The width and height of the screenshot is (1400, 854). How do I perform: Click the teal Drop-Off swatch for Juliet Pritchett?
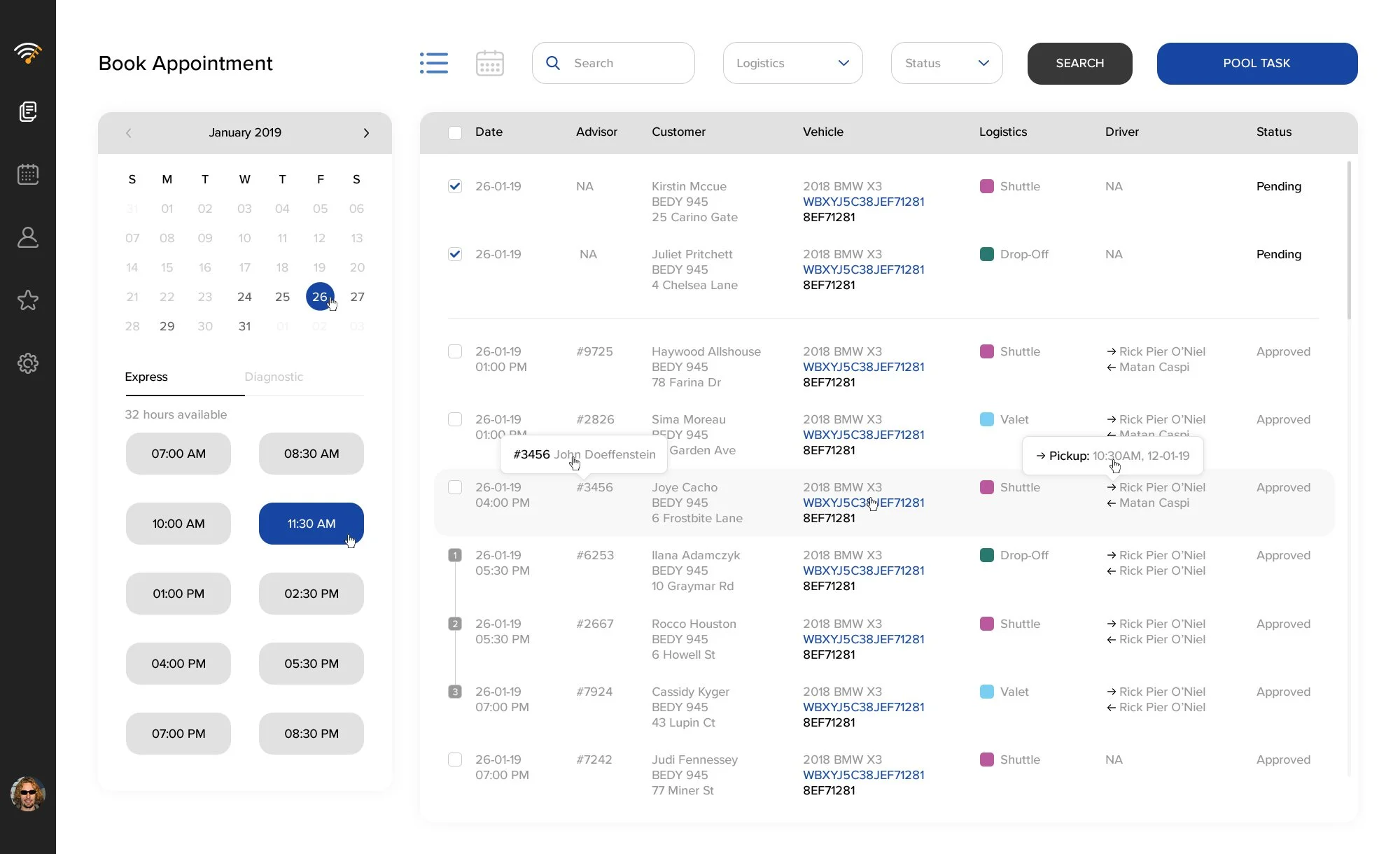pos(987,254)
